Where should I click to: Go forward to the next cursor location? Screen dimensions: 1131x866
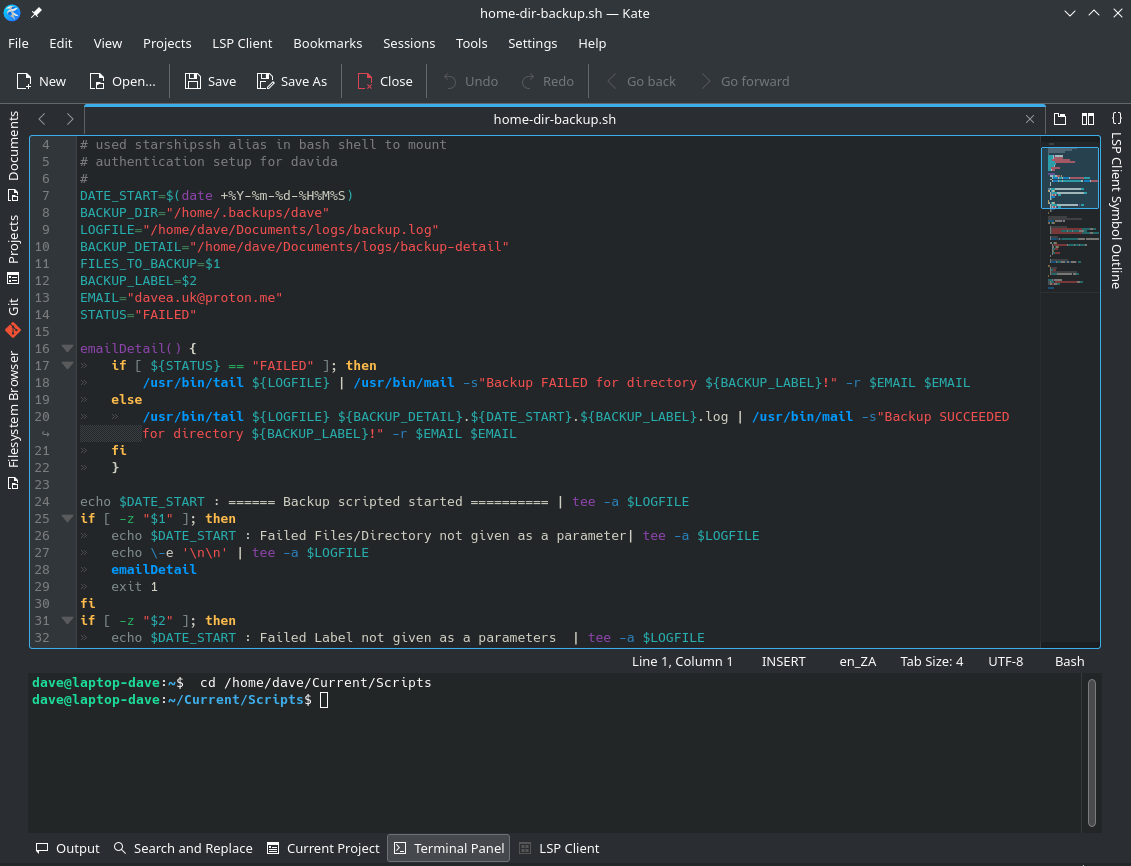point(744,81)
